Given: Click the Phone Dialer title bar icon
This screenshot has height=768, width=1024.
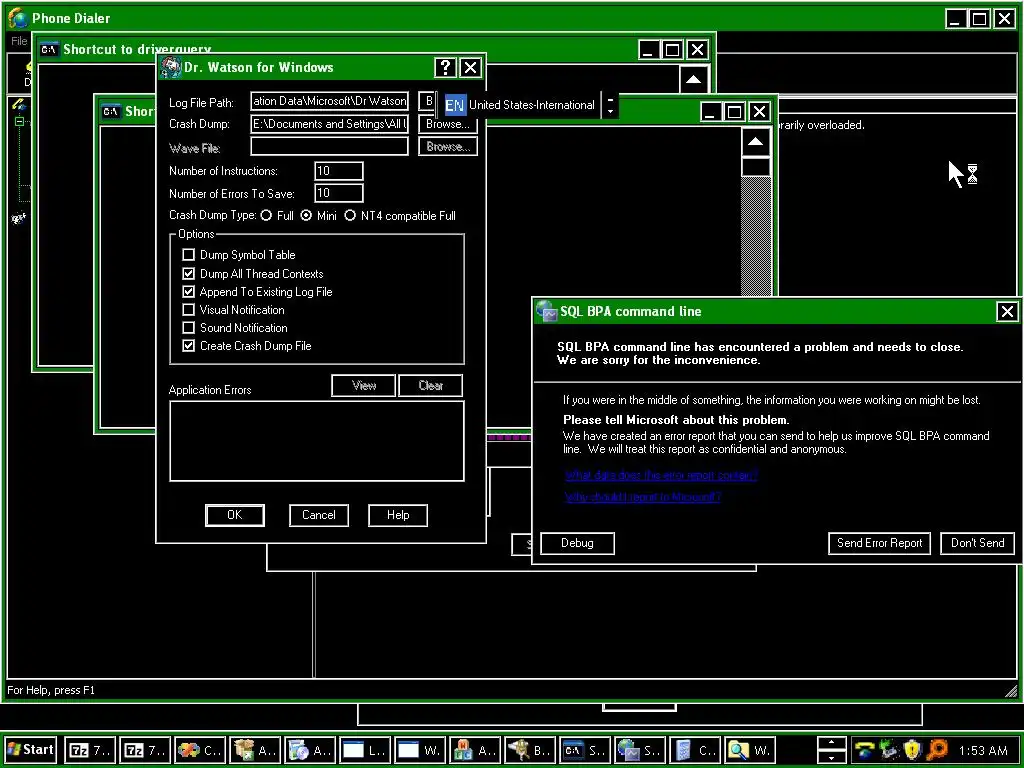Looking at the screenshot, I should pos(18,18).
